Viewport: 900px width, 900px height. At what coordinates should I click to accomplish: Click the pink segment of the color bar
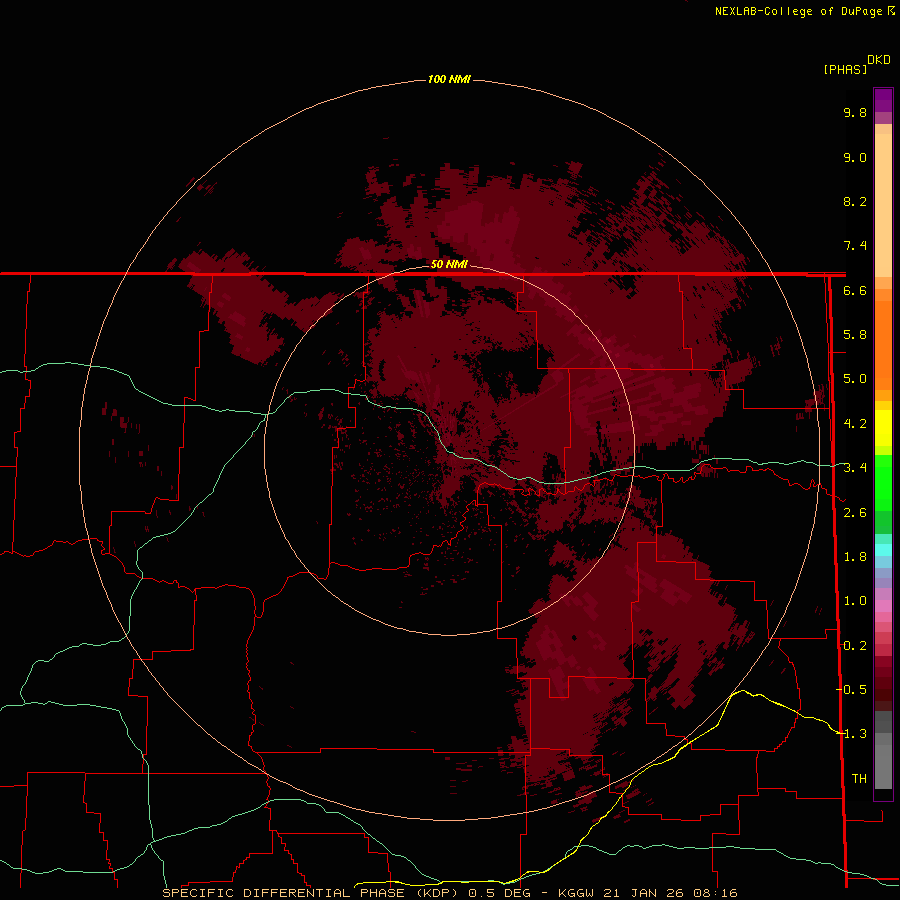pyautogui.click(x=883, y=606)
